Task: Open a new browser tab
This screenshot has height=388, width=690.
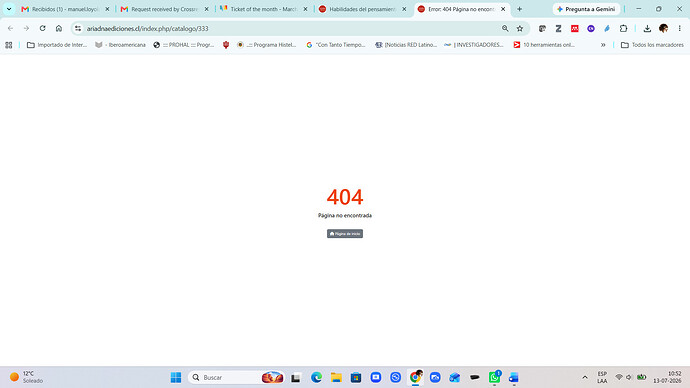Action: pos(519,9)
